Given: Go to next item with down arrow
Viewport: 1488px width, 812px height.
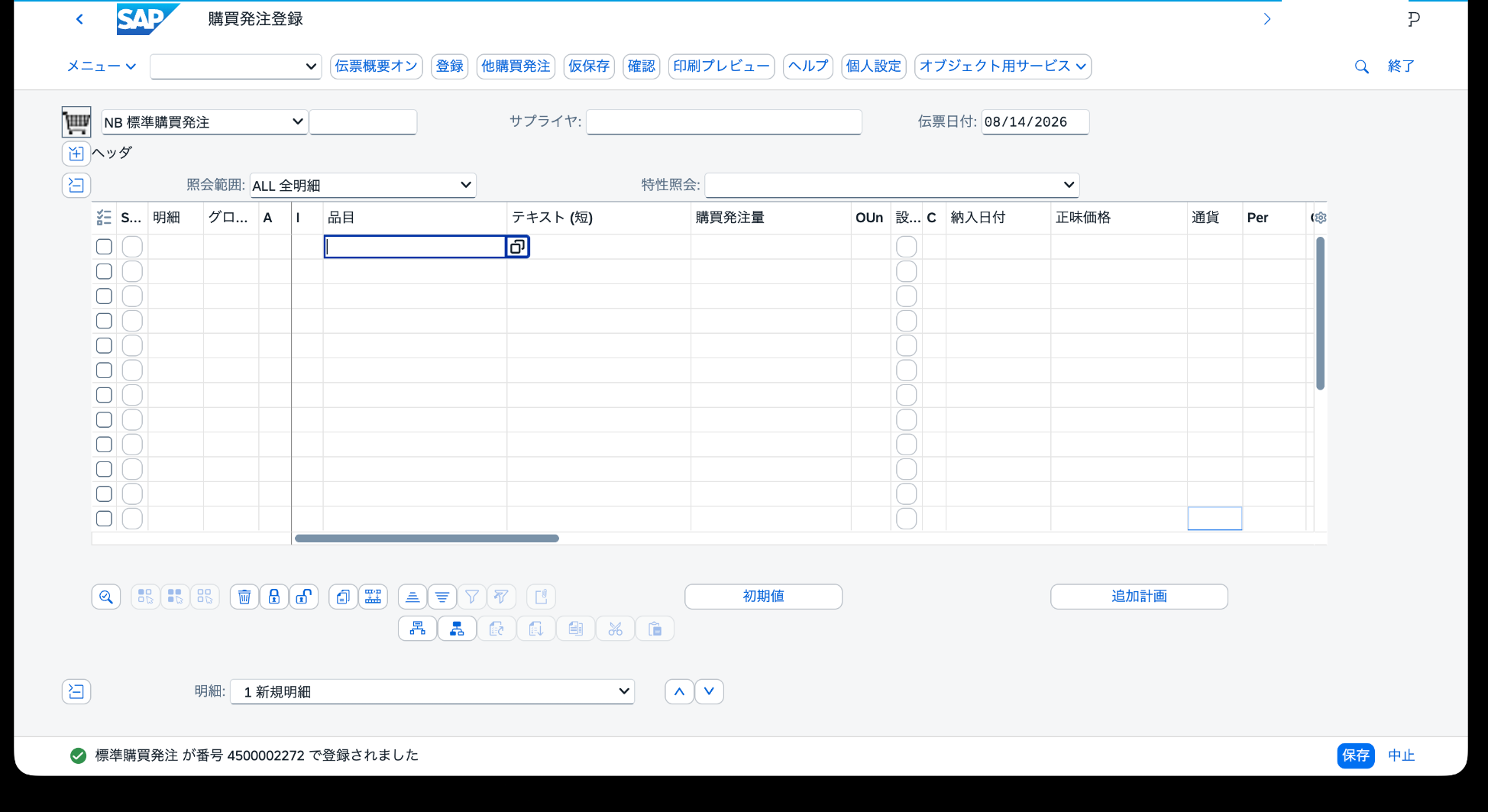Looking at the screenshot, I should (709, 691).
